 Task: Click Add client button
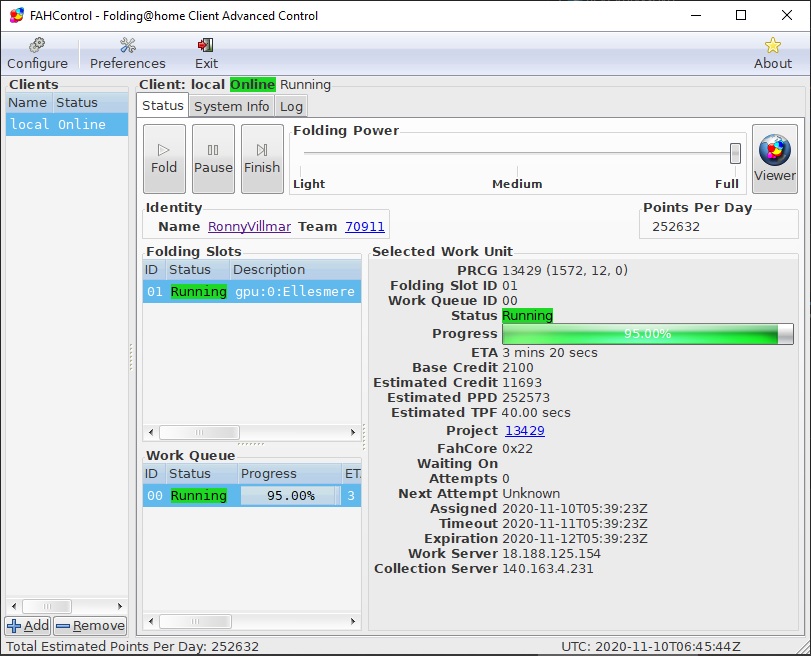tap(28, 626)
